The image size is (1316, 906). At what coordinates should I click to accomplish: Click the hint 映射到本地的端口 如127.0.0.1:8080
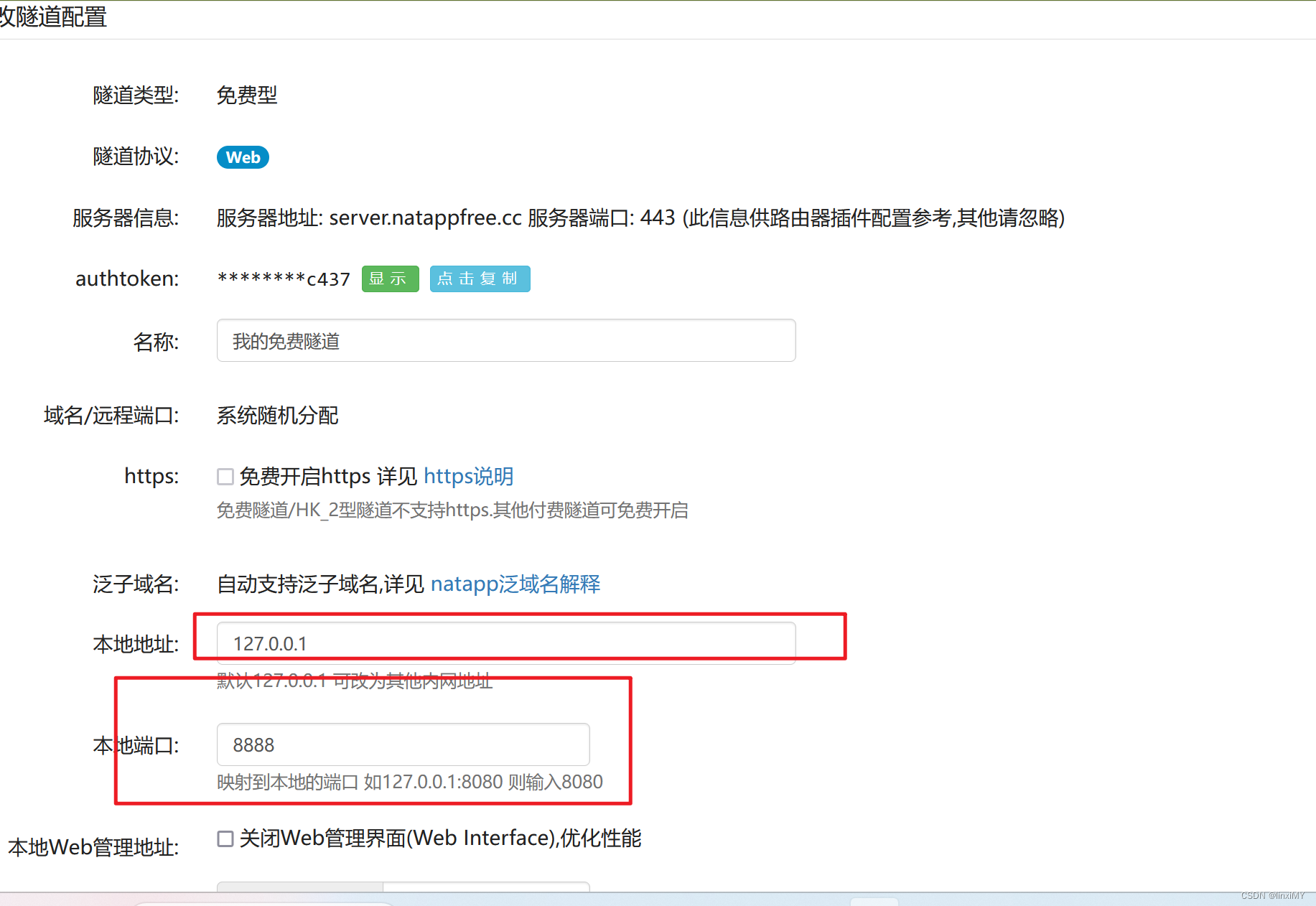(x=409, y=782)
